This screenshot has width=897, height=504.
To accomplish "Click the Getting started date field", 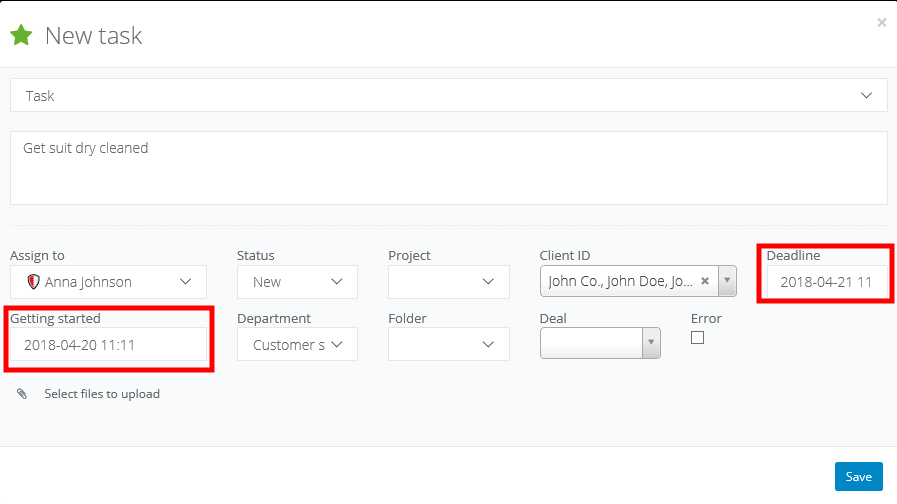I will [x=108, y=345].
